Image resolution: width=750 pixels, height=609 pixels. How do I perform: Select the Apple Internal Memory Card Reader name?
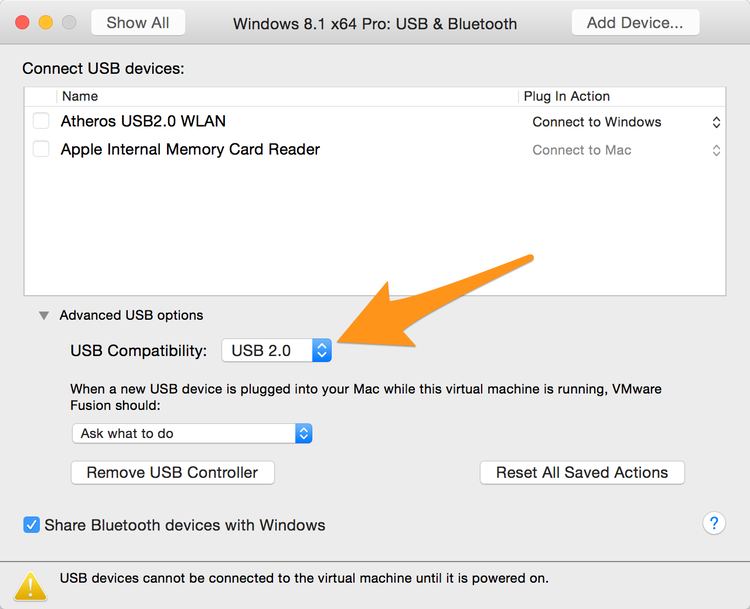pos(190,149)
